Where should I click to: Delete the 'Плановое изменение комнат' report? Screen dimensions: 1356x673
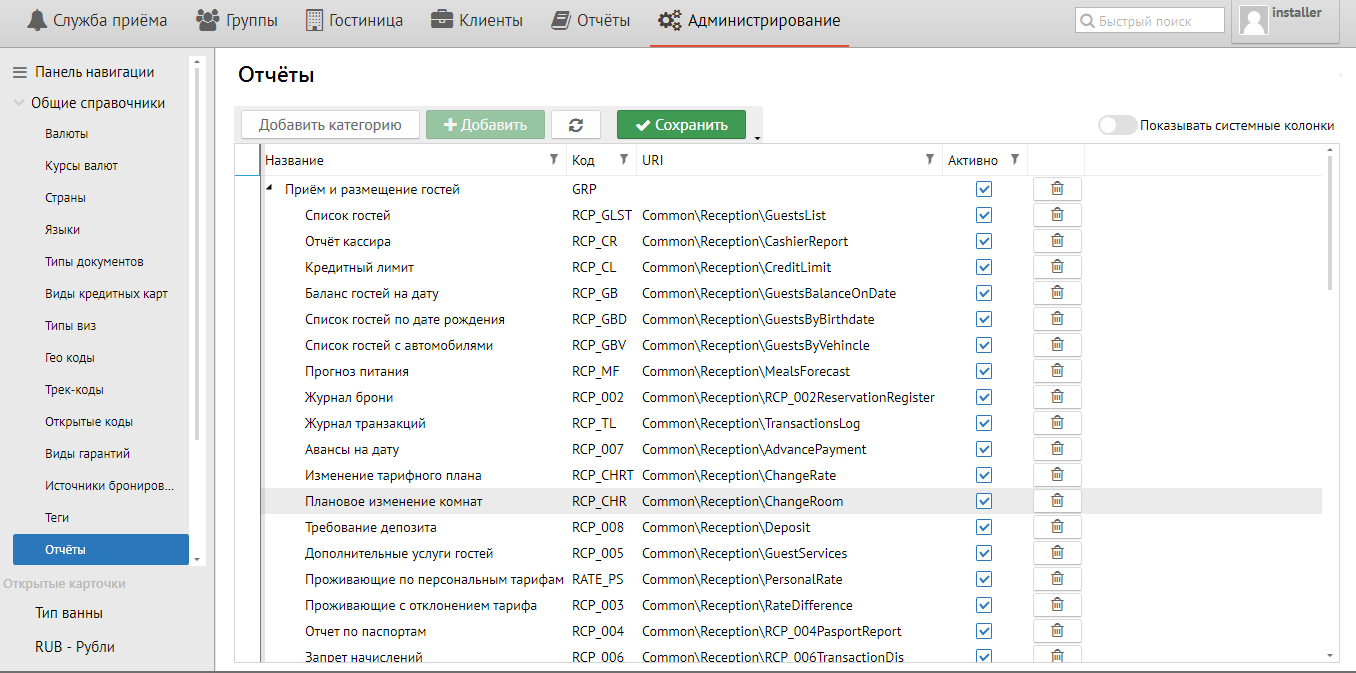[1057, 501]
